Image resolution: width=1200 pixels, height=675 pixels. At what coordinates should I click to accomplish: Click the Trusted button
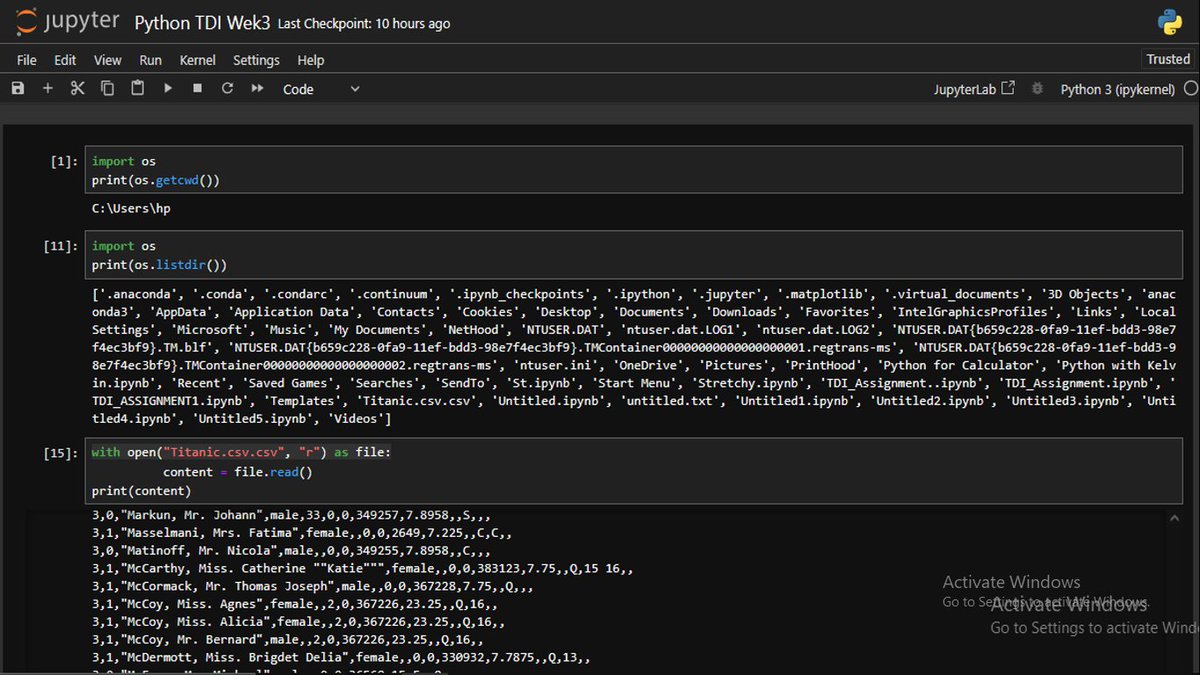(x=1168, y=59)
